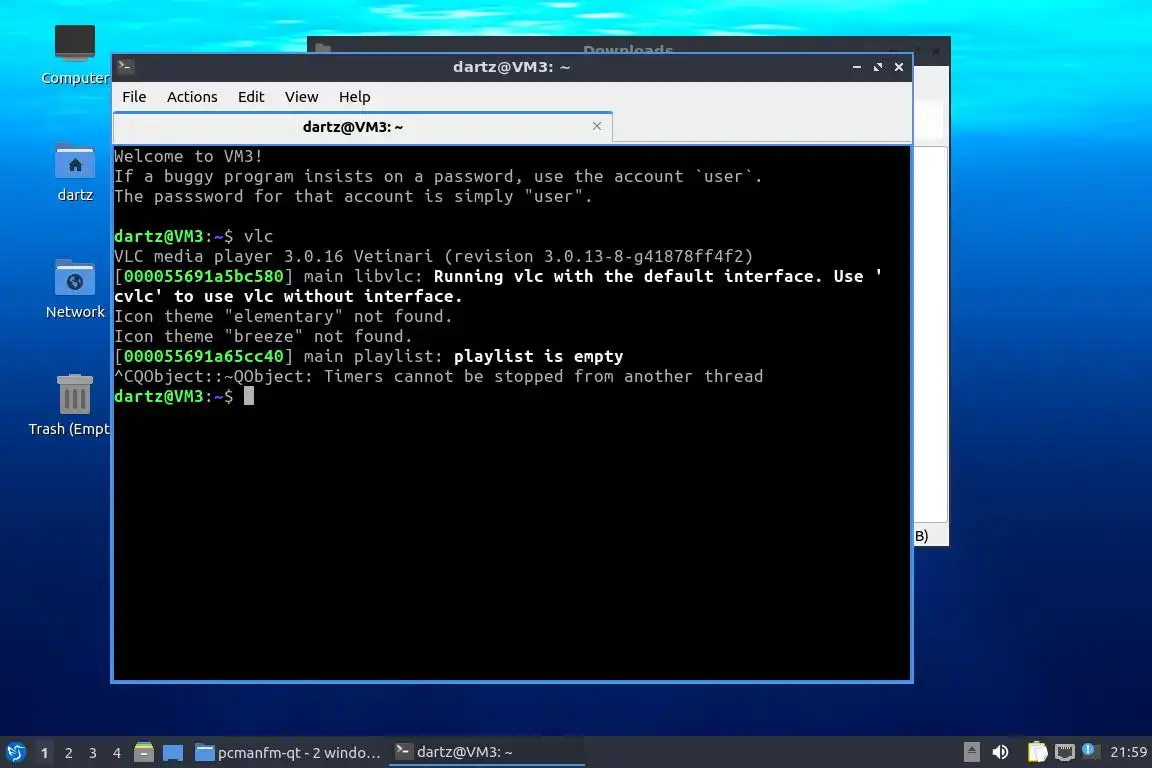The height and width of the screenshot is (768, 1152).
Task: Click 'Icon theme "breeze" not found.' line
Action: coord(263,337)
